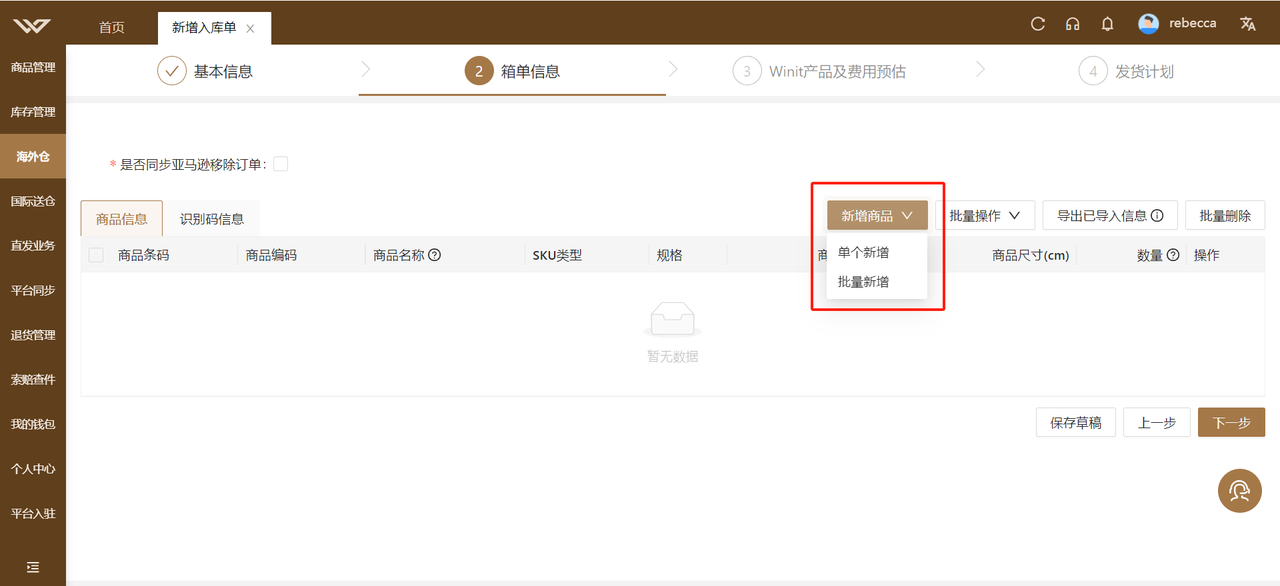Click SKU类型 column header
The height and width of the screenshot is (586, 1280).
557,255
